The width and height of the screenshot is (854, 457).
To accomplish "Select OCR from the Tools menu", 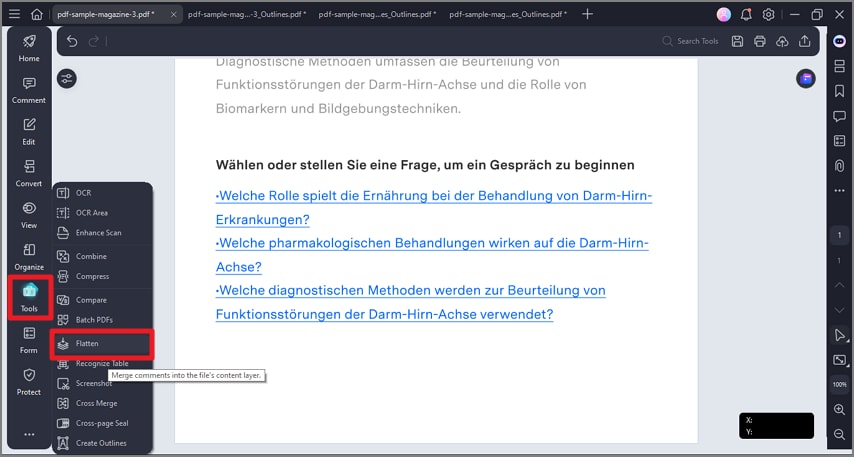I will [102, 193].
